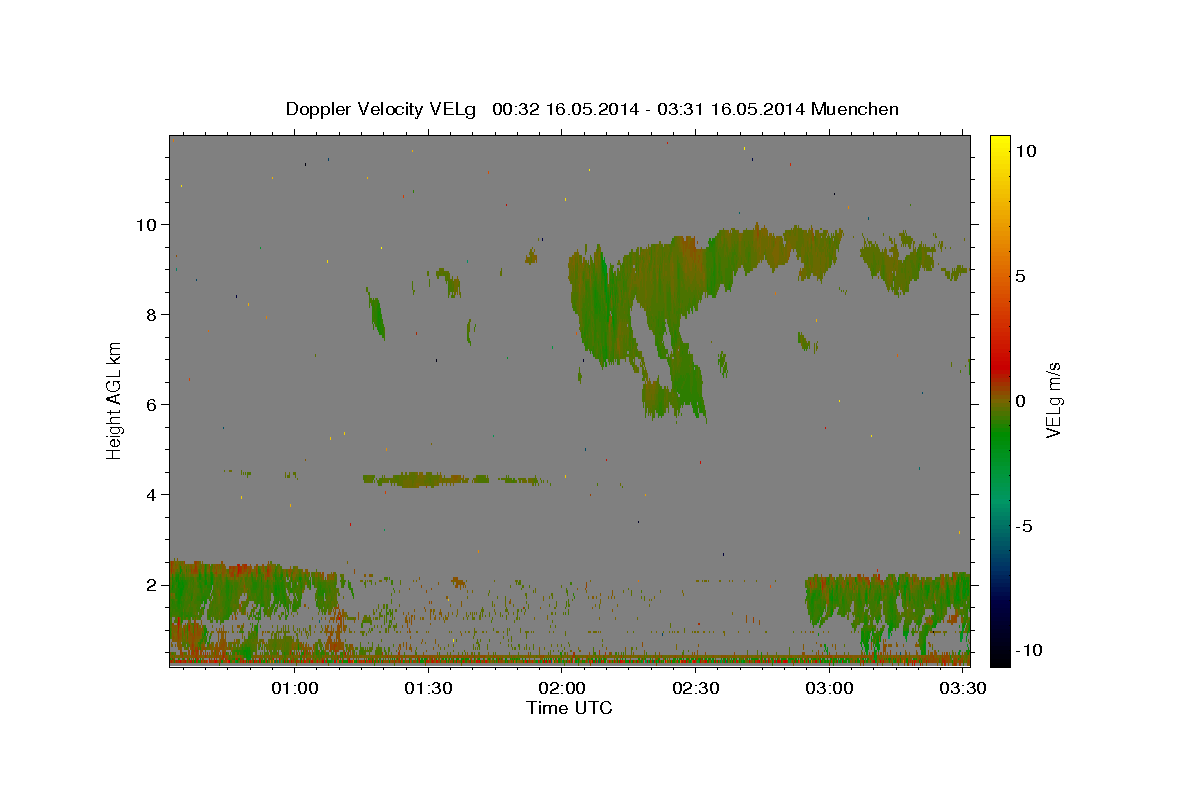Click the 02:00 time tick label

[x=562, y=688]
